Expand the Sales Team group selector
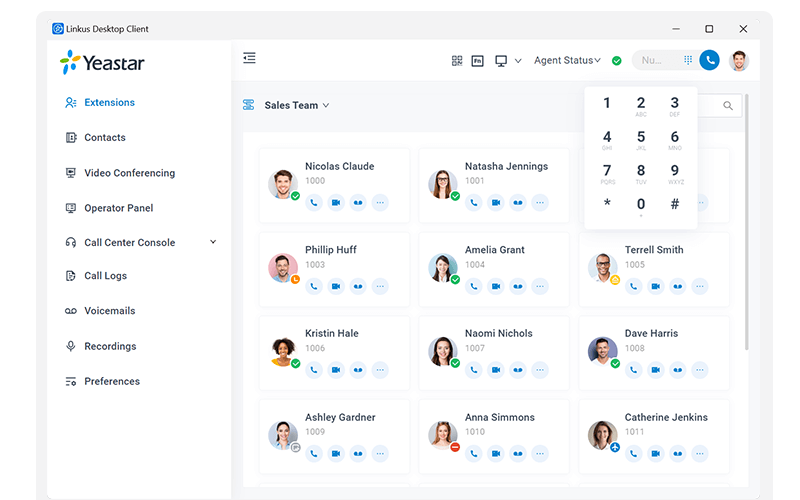 tap(296, 105)
